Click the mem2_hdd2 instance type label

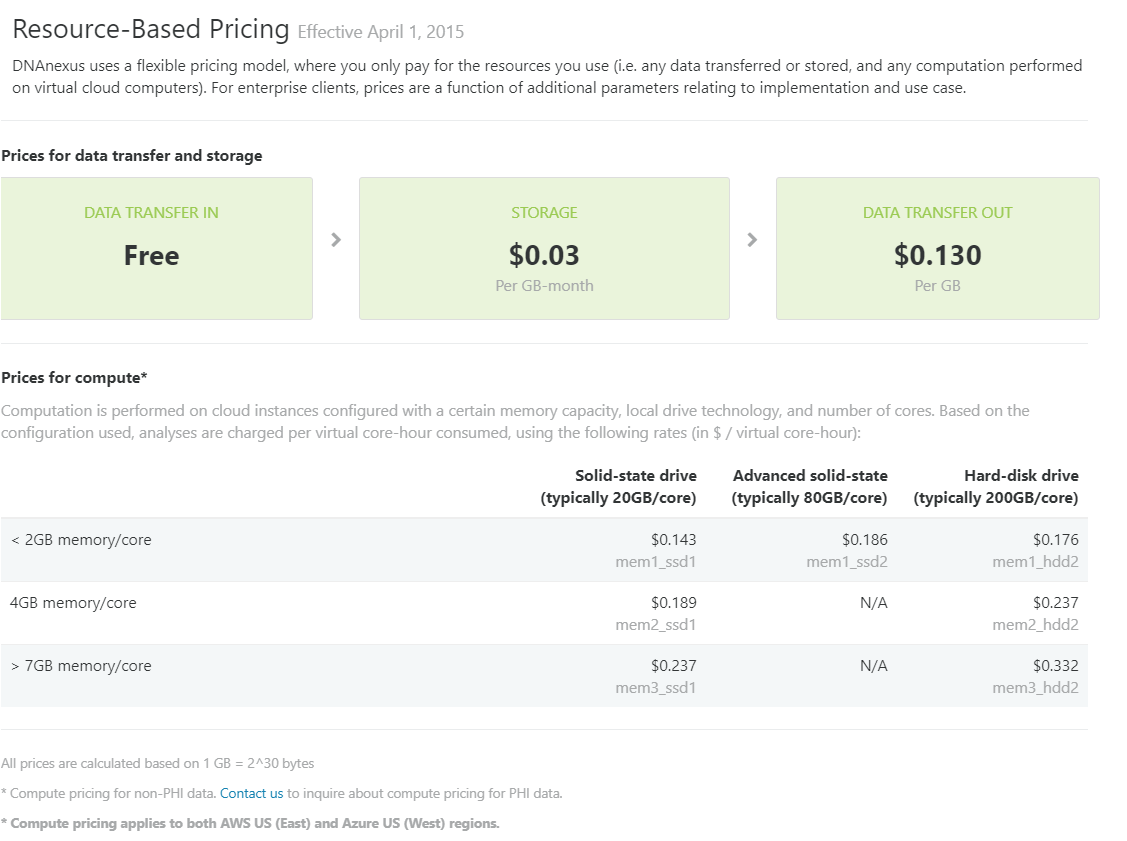(x=1035, y=625)
